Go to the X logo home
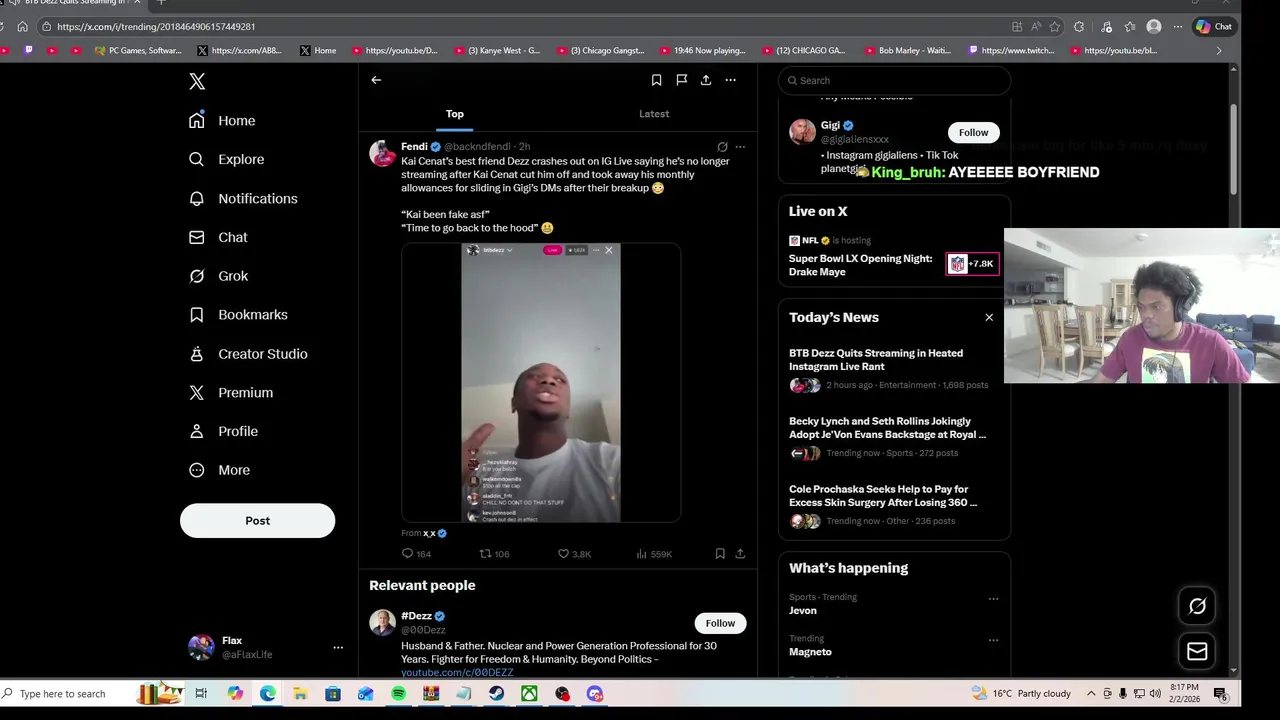 tap(197, 82)
